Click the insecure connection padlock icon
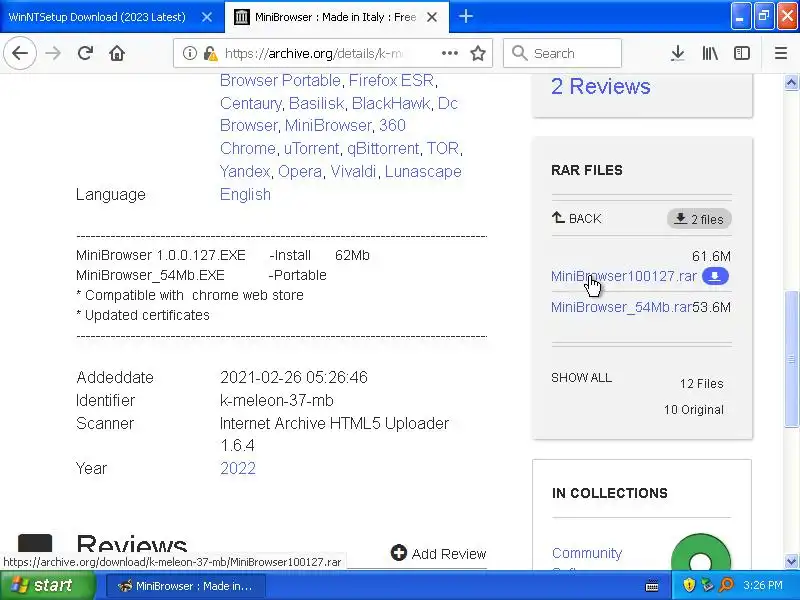 [x=210, y=53]
